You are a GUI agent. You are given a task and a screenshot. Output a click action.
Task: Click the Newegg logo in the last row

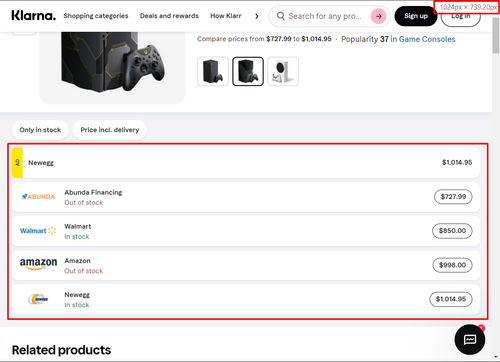tap(38, 299)
